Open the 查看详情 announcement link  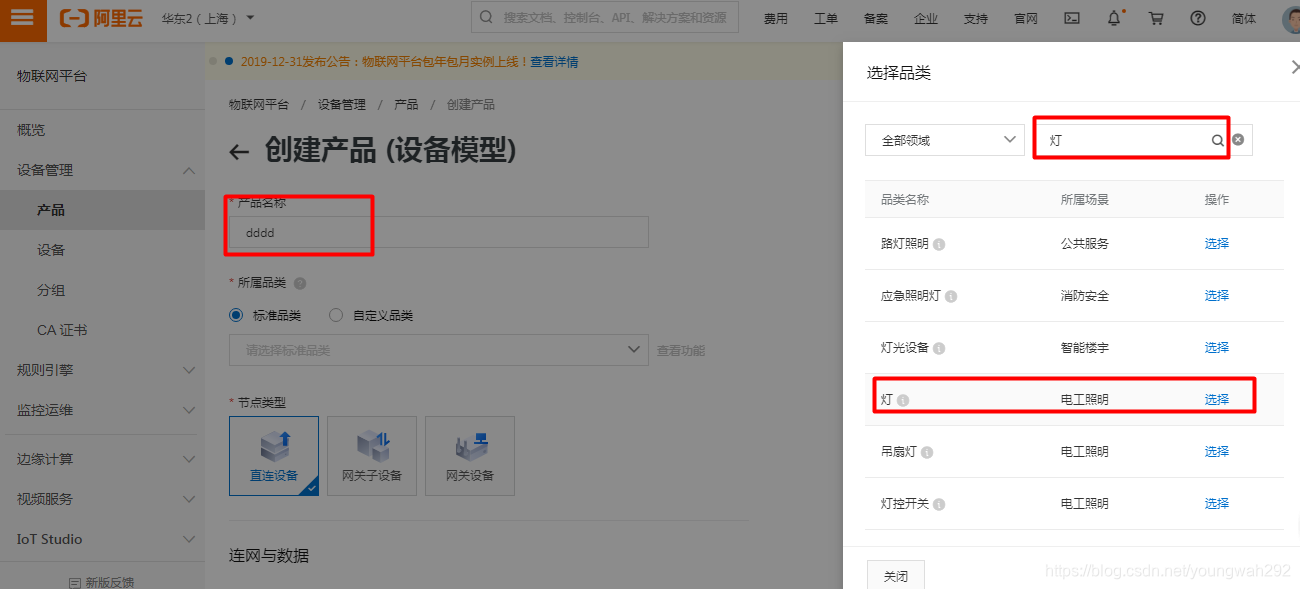(x=554, y=62)
